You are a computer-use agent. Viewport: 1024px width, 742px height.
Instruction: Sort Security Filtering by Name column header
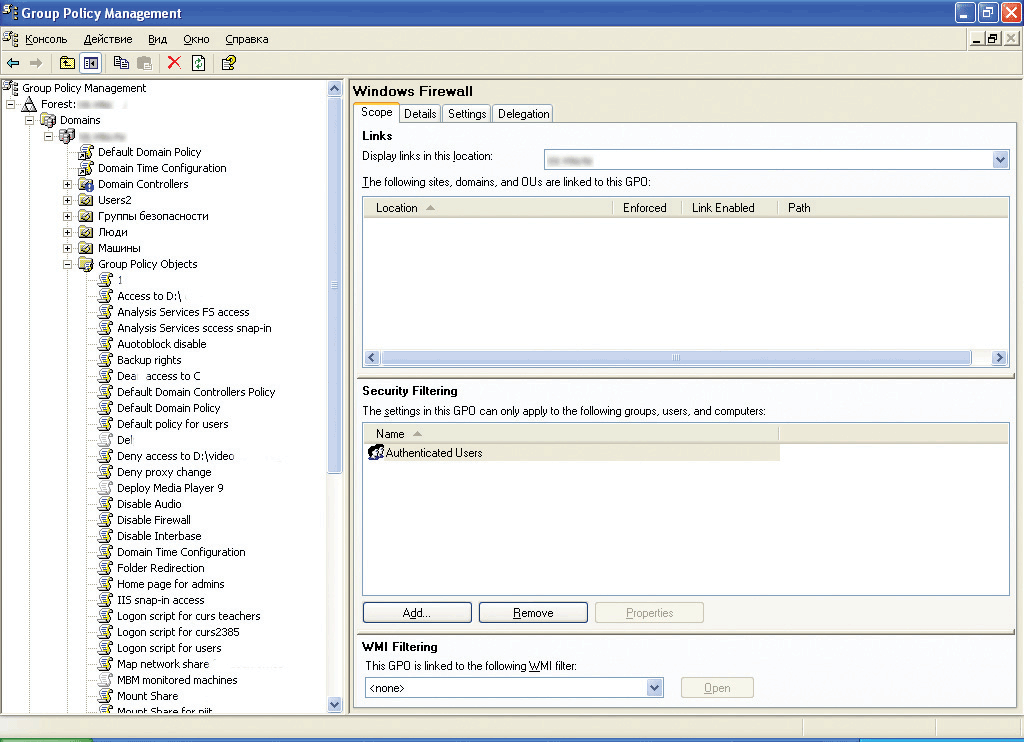[x=571, y=434]
